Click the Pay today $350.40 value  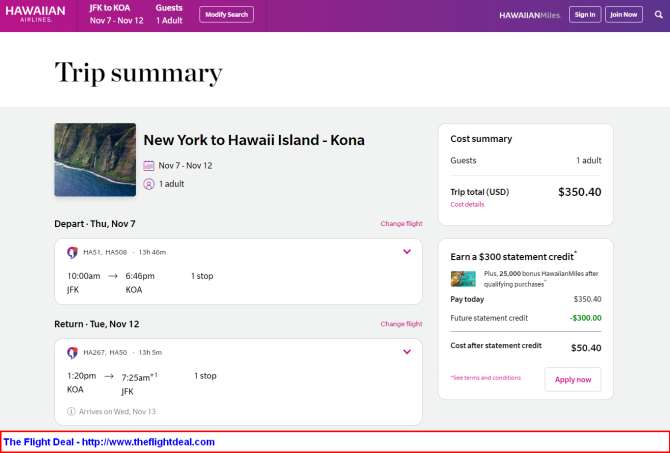tap(588, 299)
